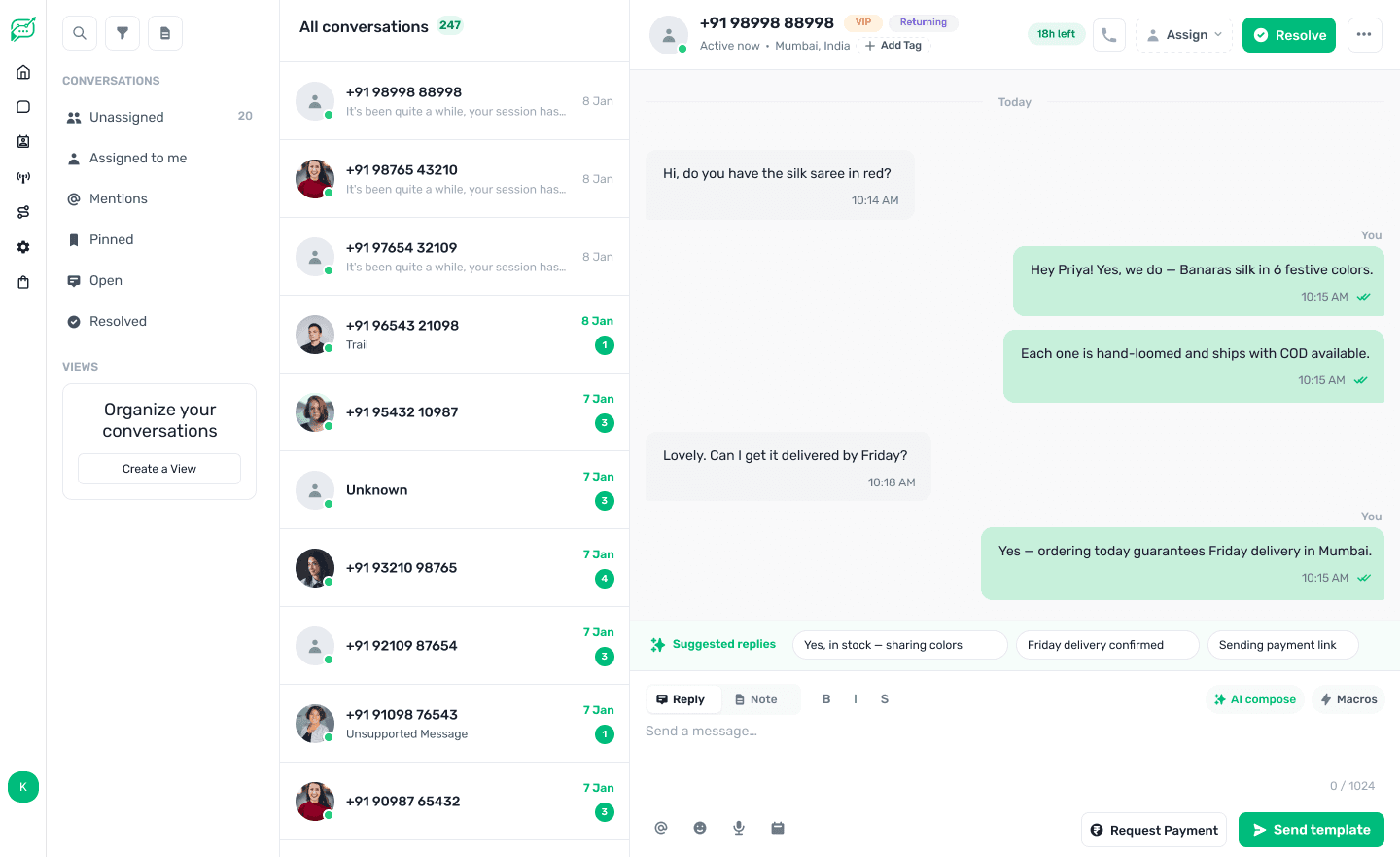Toggle italic formatting I button
This screenshot has height=857, width=1400.
856,699
